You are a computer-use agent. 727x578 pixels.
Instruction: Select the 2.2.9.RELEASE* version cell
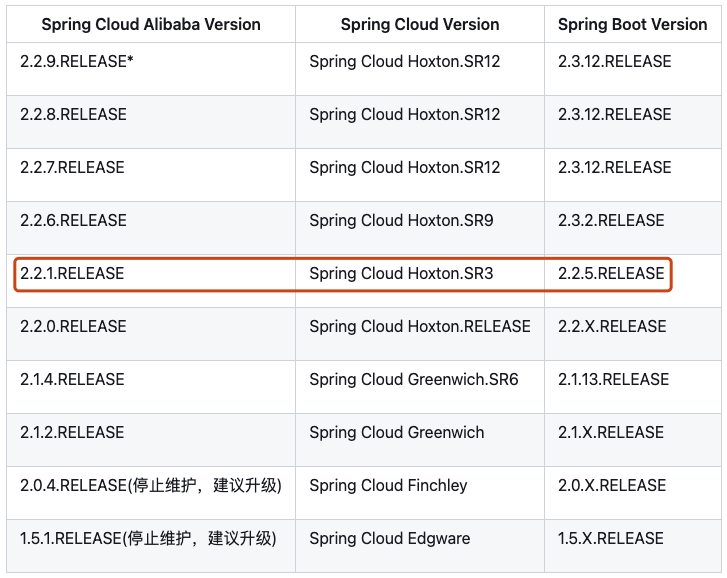pyautogui.click(x=76, y=62)
